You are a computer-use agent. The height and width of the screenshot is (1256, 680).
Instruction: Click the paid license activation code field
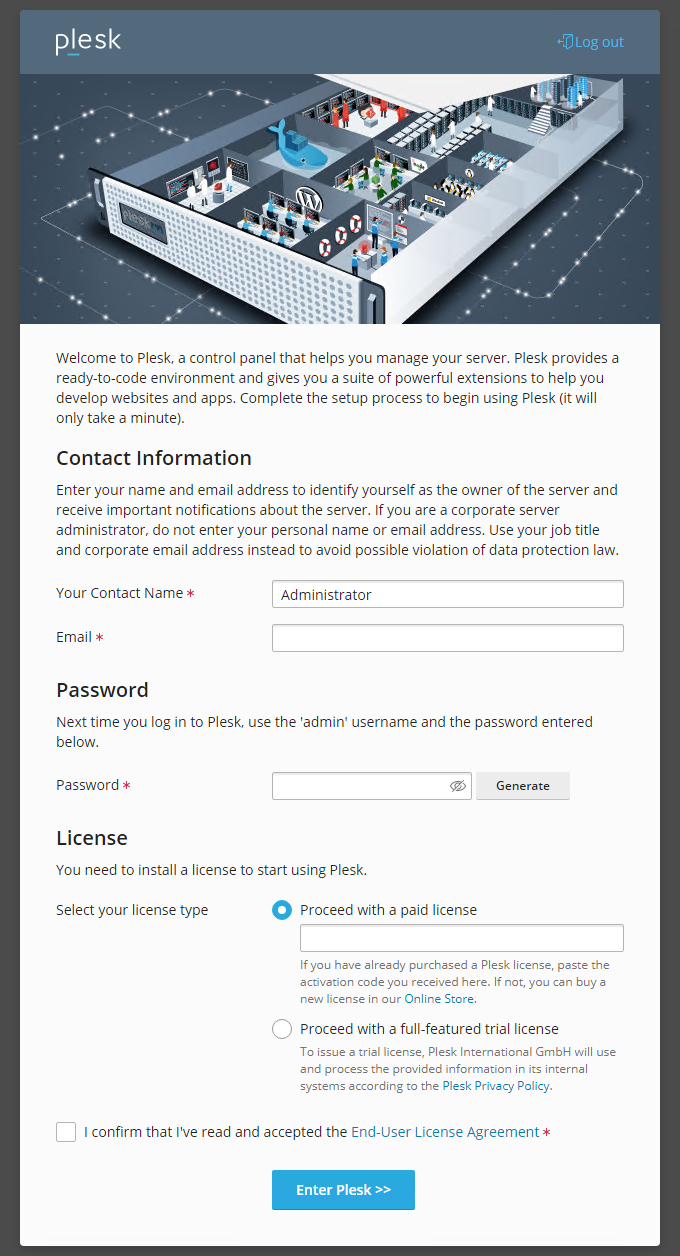[461, 938]
